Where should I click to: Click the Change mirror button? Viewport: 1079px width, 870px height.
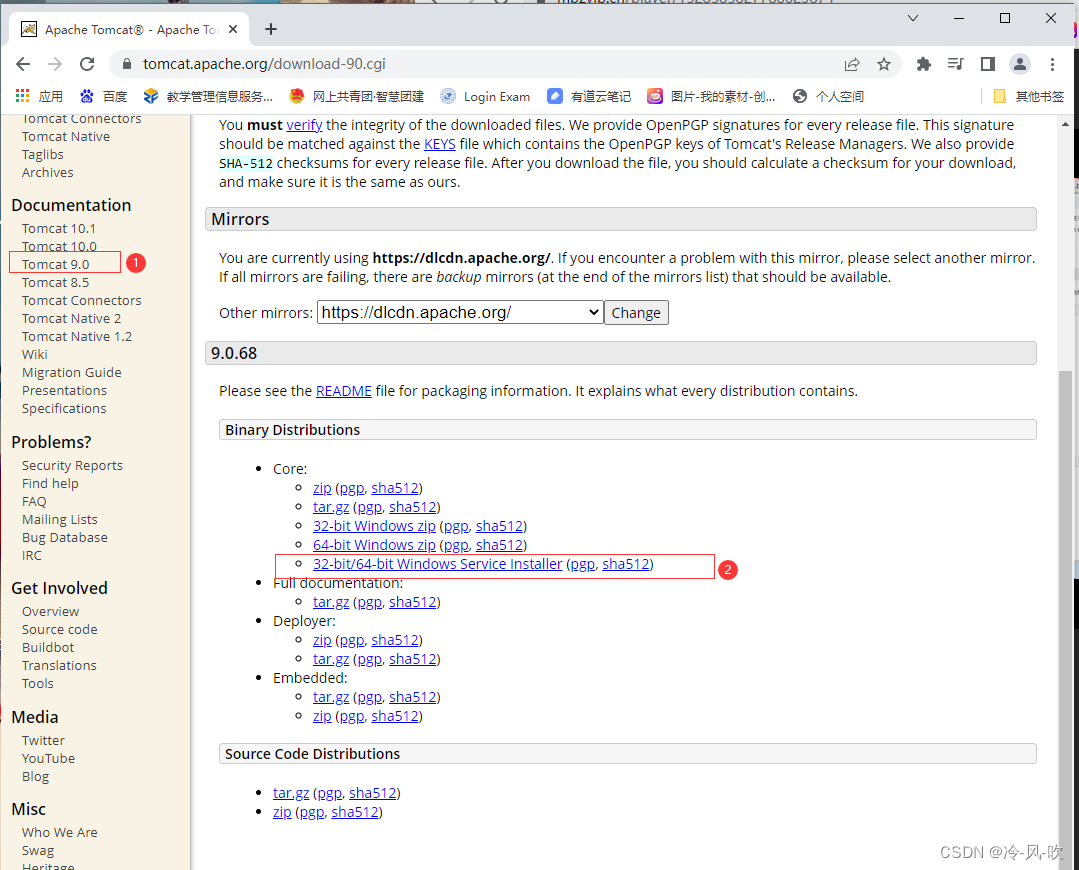pos(636,312)
